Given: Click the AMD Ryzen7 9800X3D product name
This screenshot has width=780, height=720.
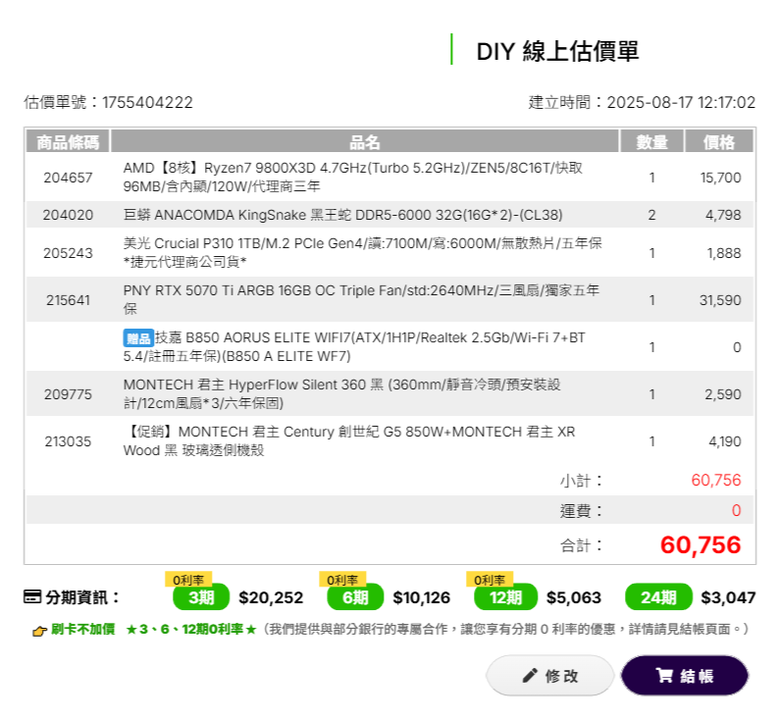Looking at the screenshot, I should 353,177.
